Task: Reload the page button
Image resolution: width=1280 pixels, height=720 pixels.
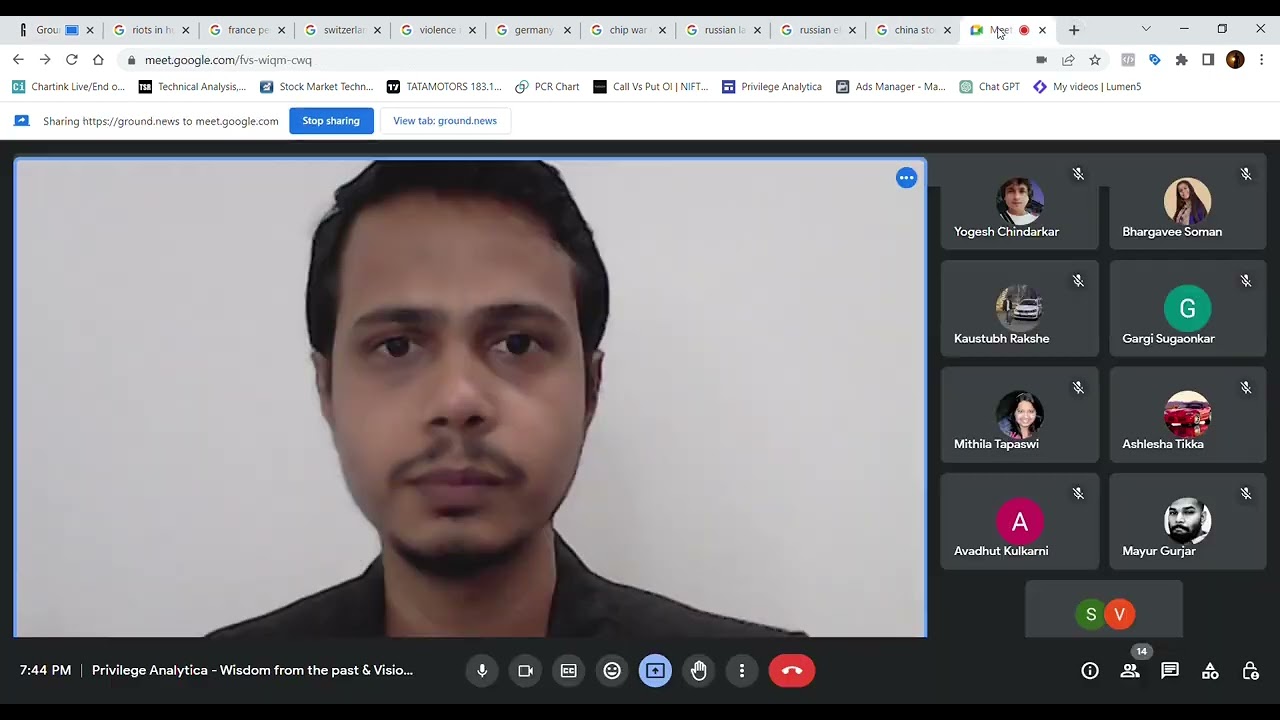Action: [71, 60]
